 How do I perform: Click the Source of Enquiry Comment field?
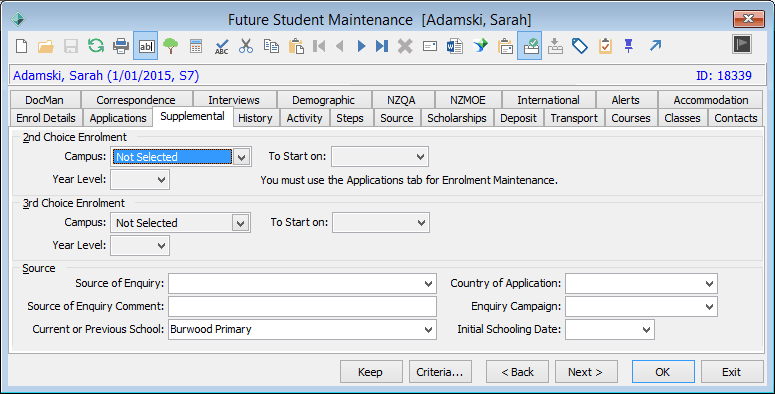[302, 307]
